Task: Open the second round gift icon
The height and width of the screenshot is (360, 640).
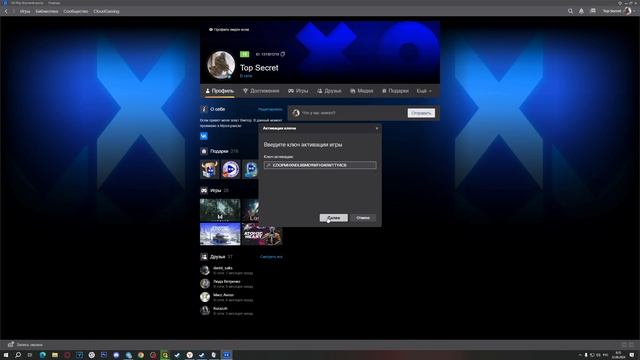Action: (231, 169)
